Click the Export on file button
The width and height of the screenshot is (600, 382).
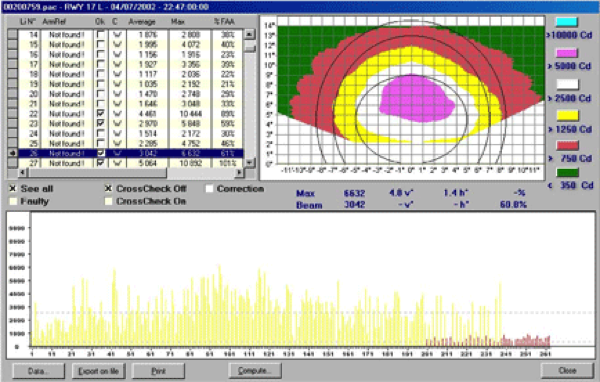pyautogui.click(x=98, y=371)
